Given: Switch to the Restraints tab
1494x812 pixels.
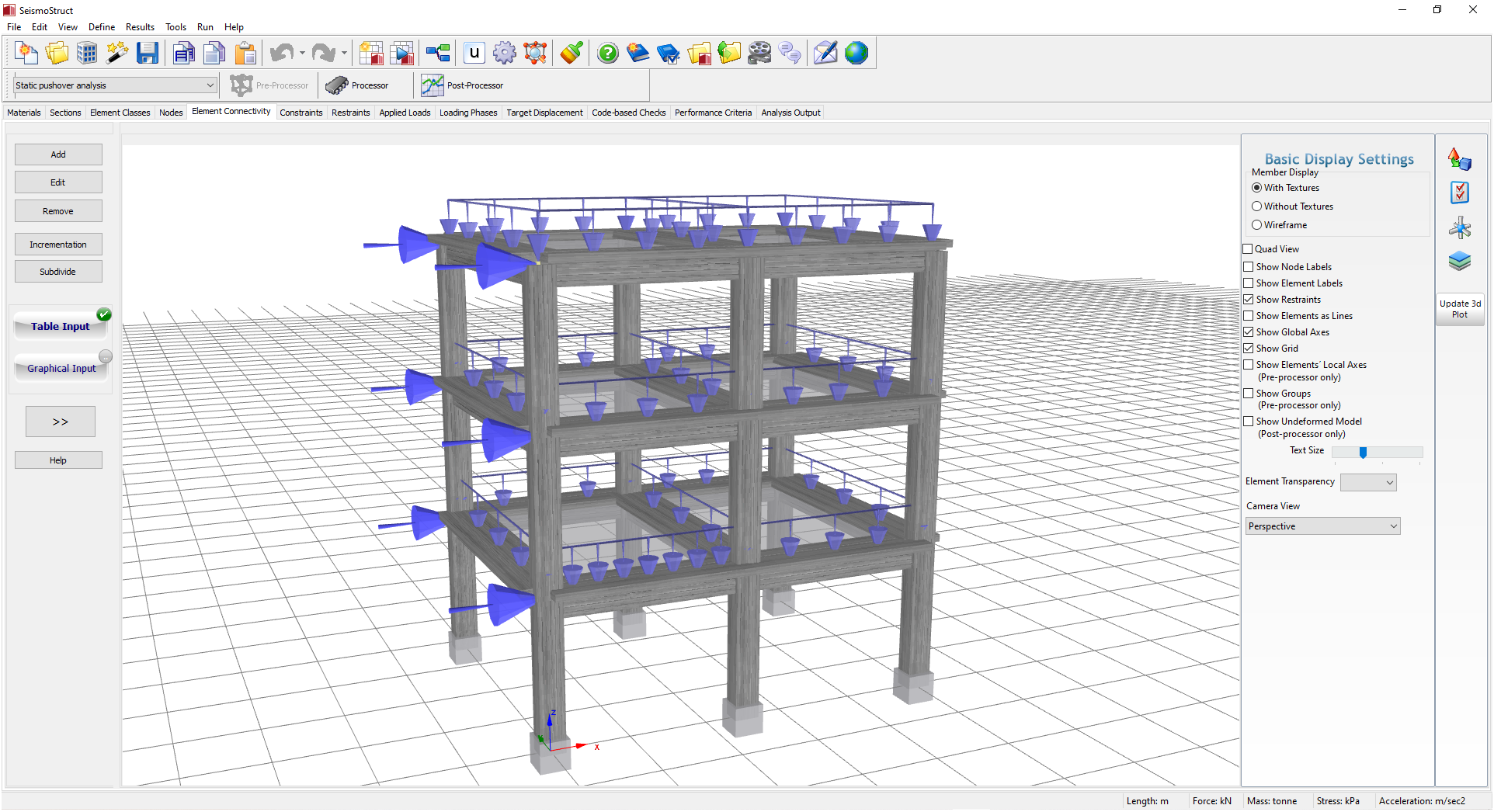Looking at the screenshot, I should (x=350, y=112).
